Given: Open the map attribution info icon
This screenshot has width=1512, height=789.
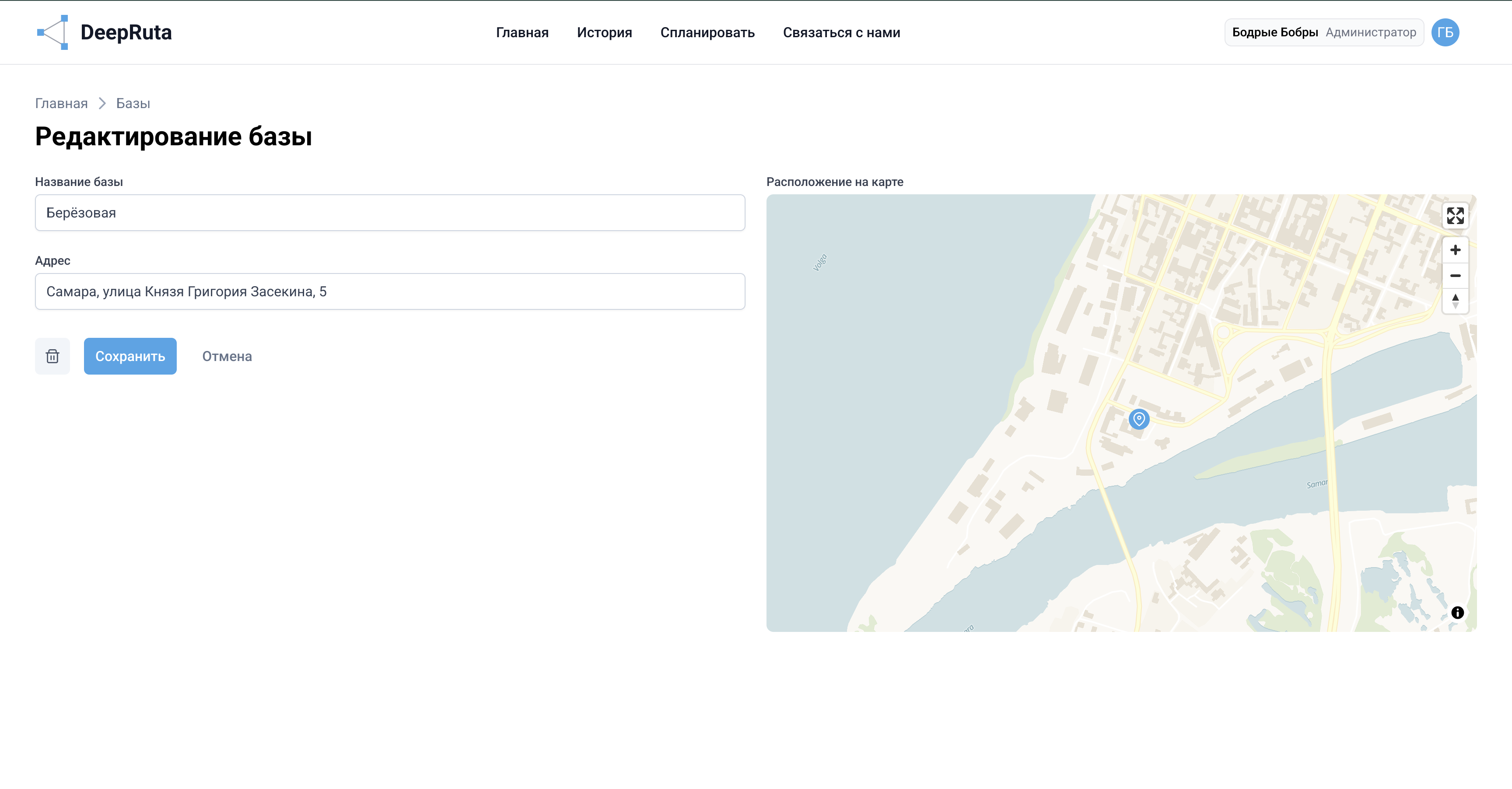Looking at the screenshot, I should (x=1457, y=612).
